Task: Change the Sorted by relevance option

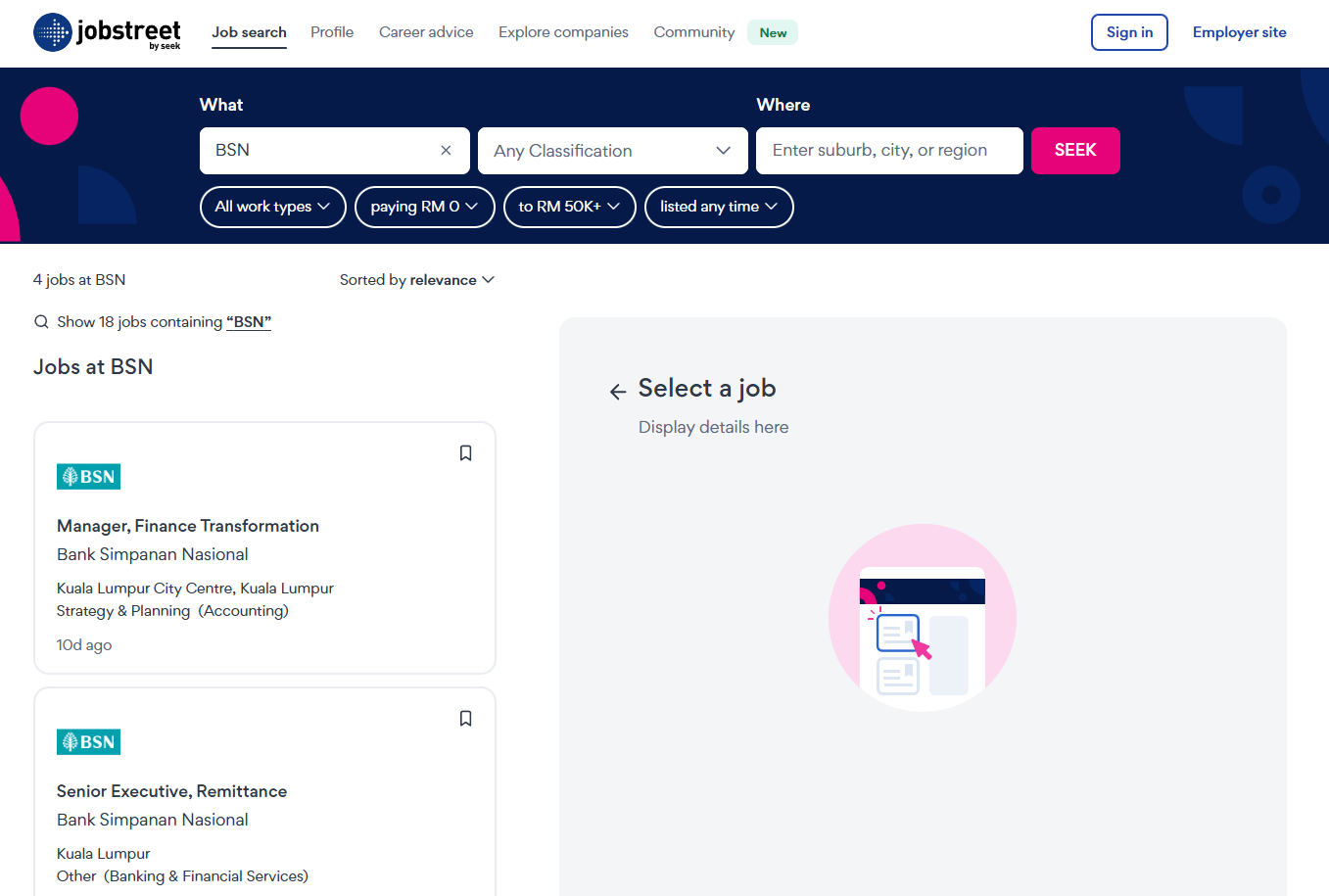Action: (417, 280)
